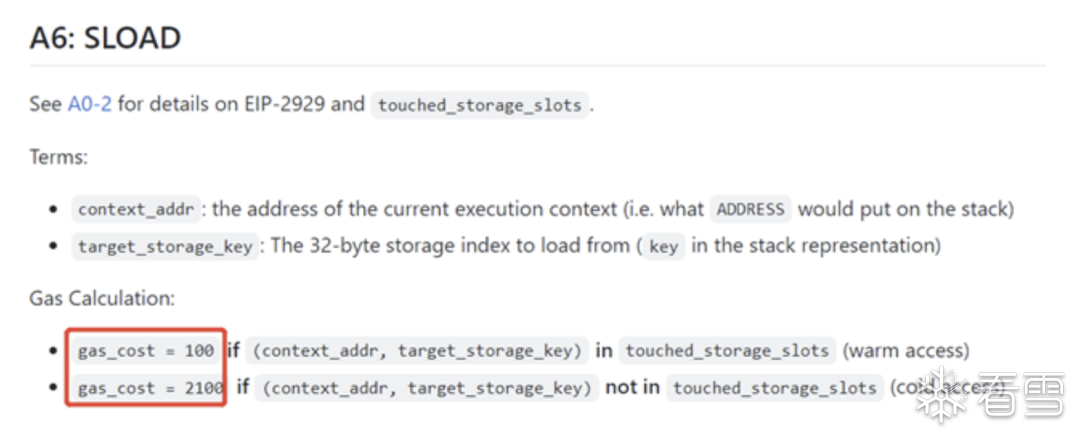This screenshot has height=441, width=1080.
Task: Click the A6: SLOAD heading
Action: (x=105, y=37)
